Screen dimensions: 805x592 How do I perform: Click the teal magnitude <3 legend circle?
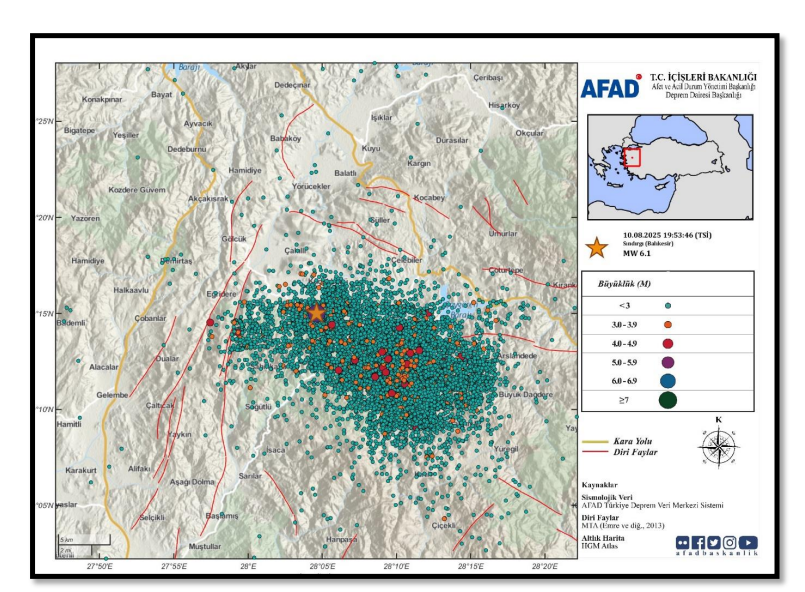click(667, 305)
